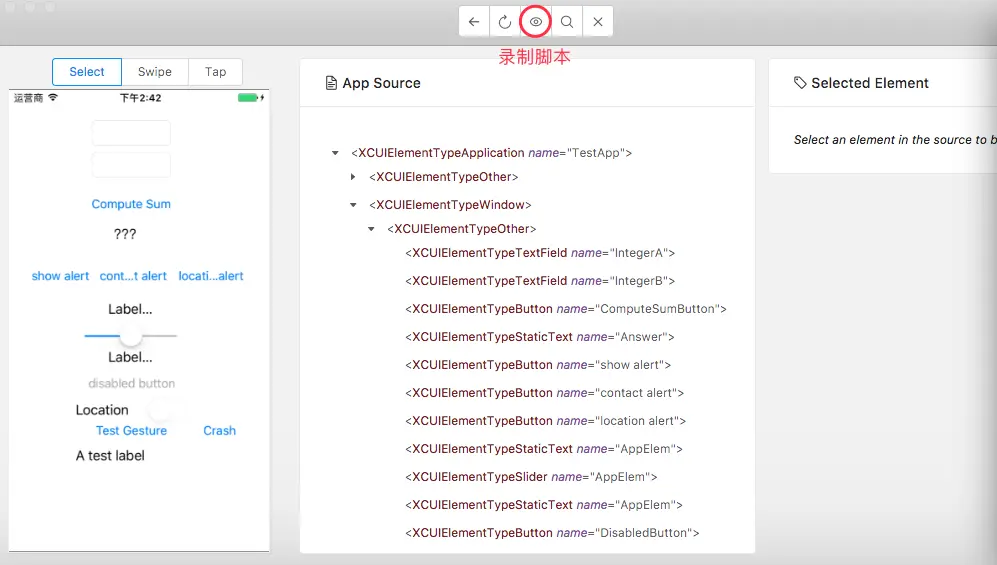Select the XCUIElementTypeApplication TestApp row text
997x565 pixels.
(x=492, y=153)
